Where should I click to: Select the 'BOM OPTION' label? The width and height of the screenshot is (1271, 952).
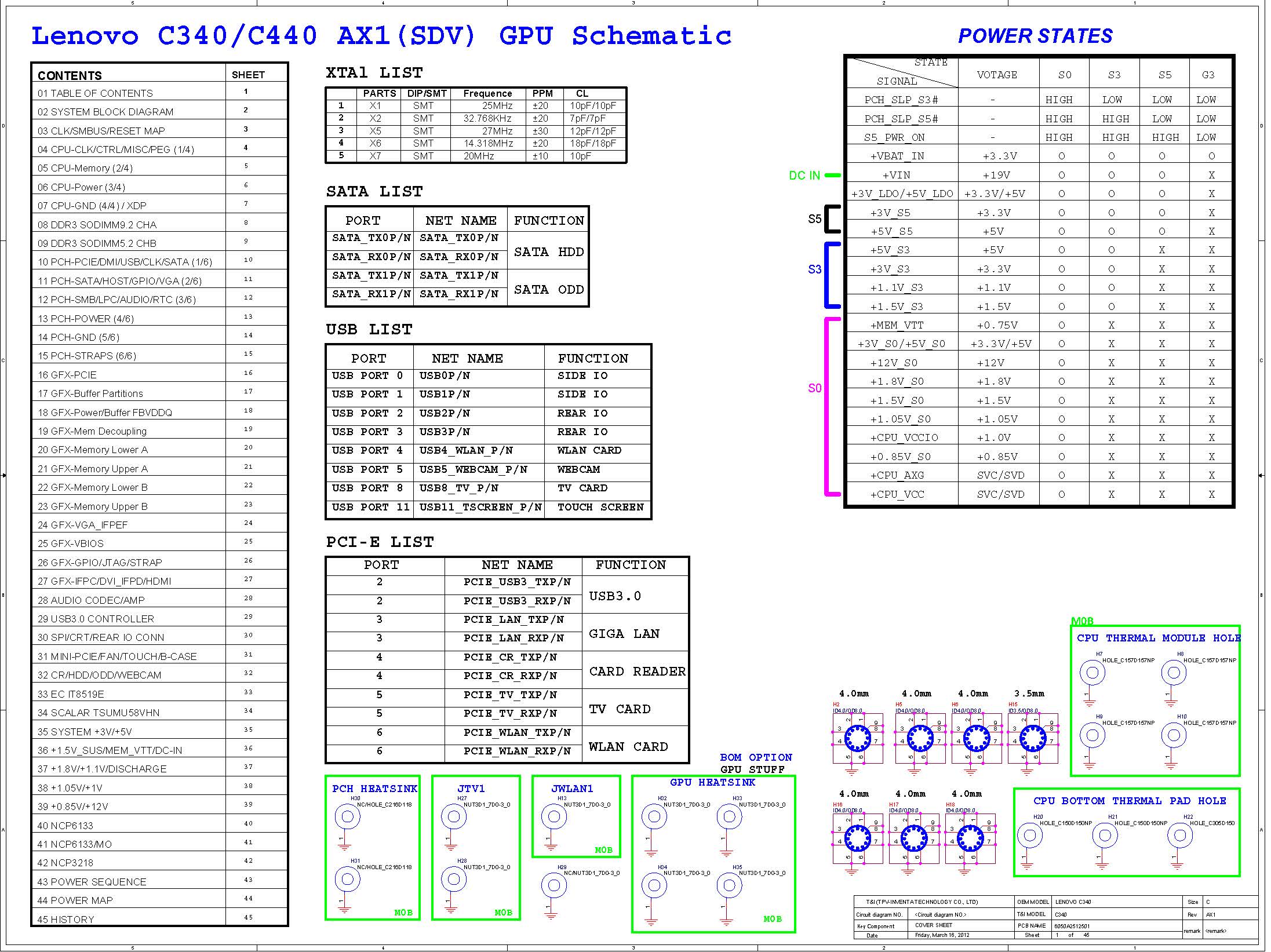(756, 757)
